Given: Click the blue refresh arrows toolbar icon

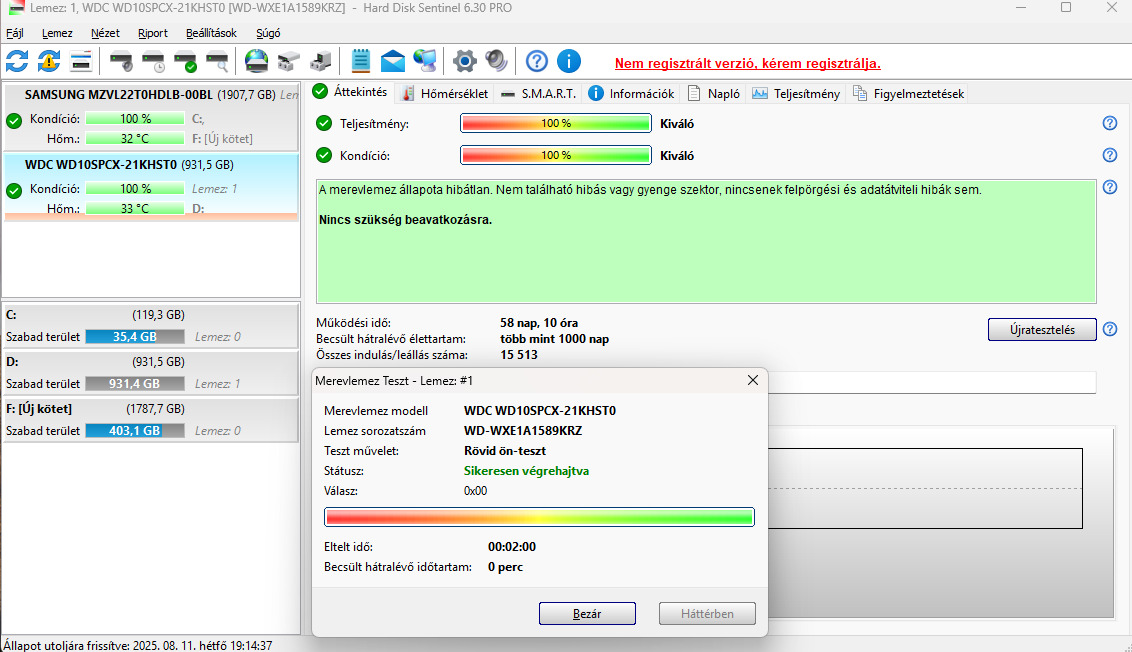Looking at the screenshot, I should click(17, 61).
